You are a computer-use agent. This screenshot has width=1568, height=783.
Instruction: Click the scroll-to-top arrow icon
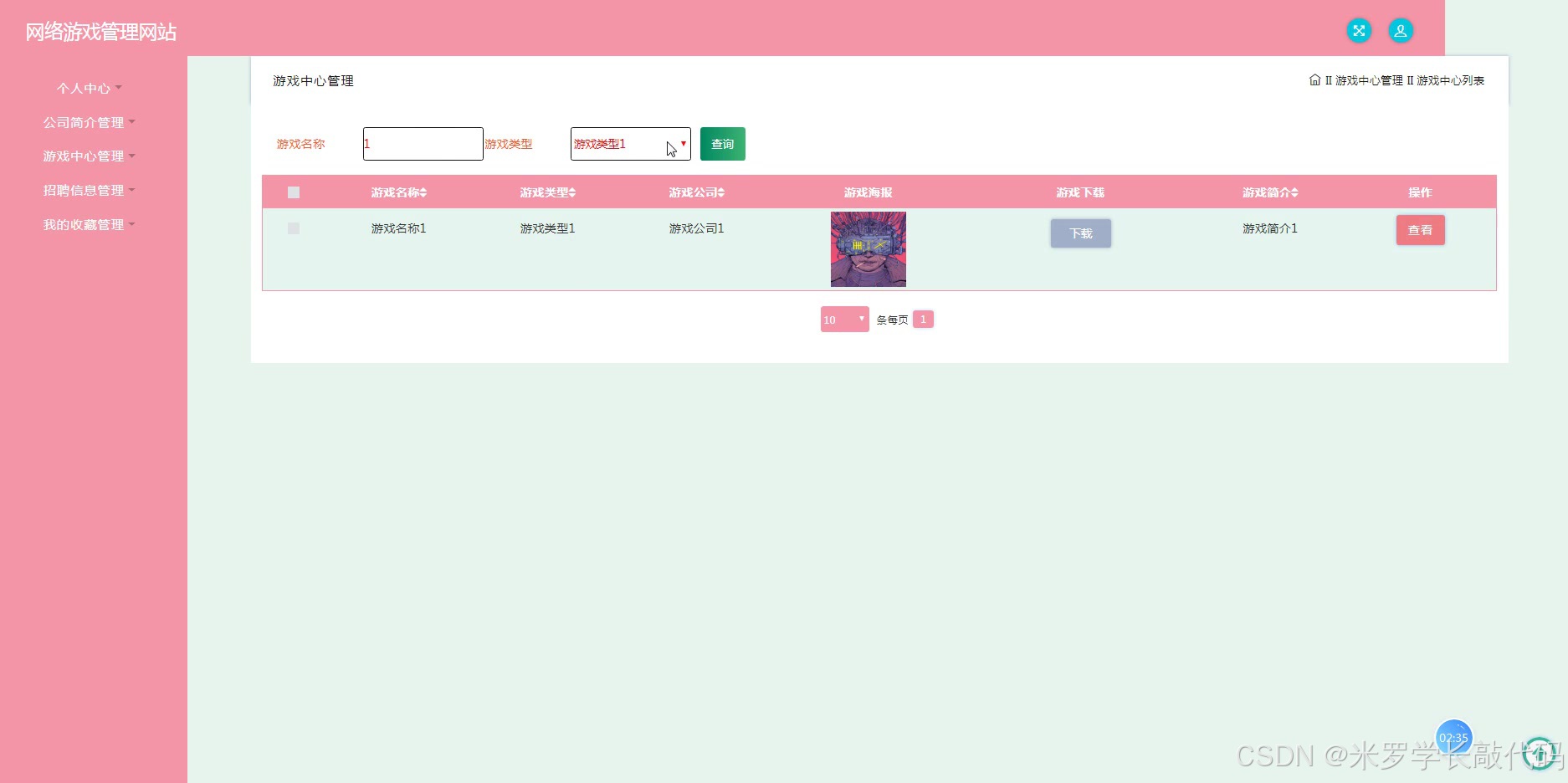pos(1540,754)
